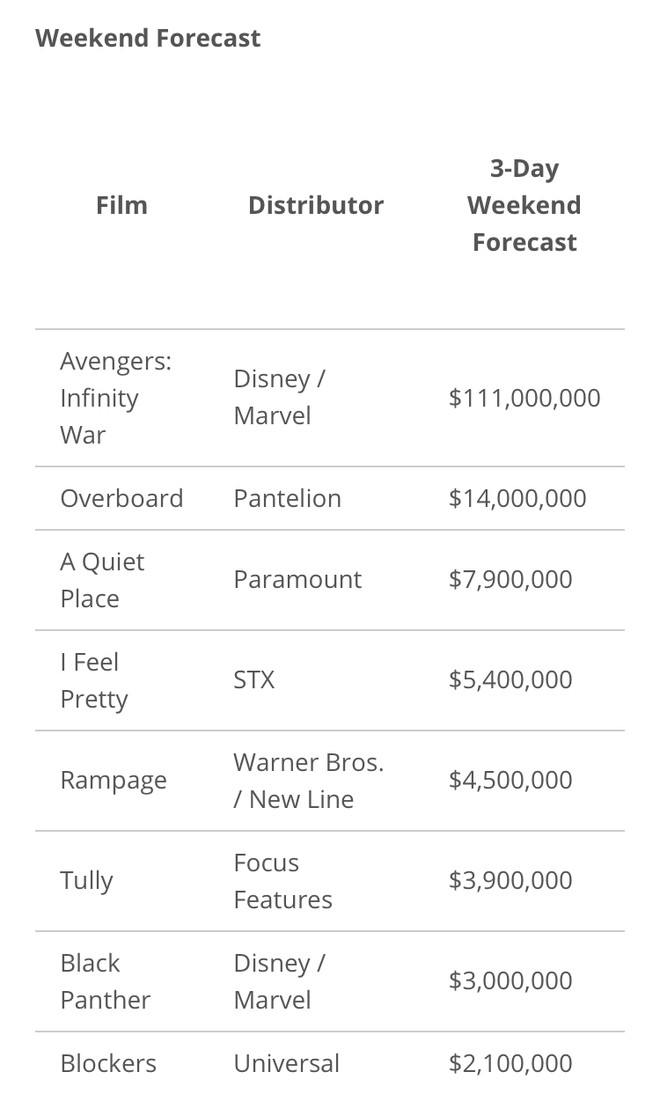Click the 3-Day Weekend Forecast header
660x1094 pixels.
[x=524, y=205]
